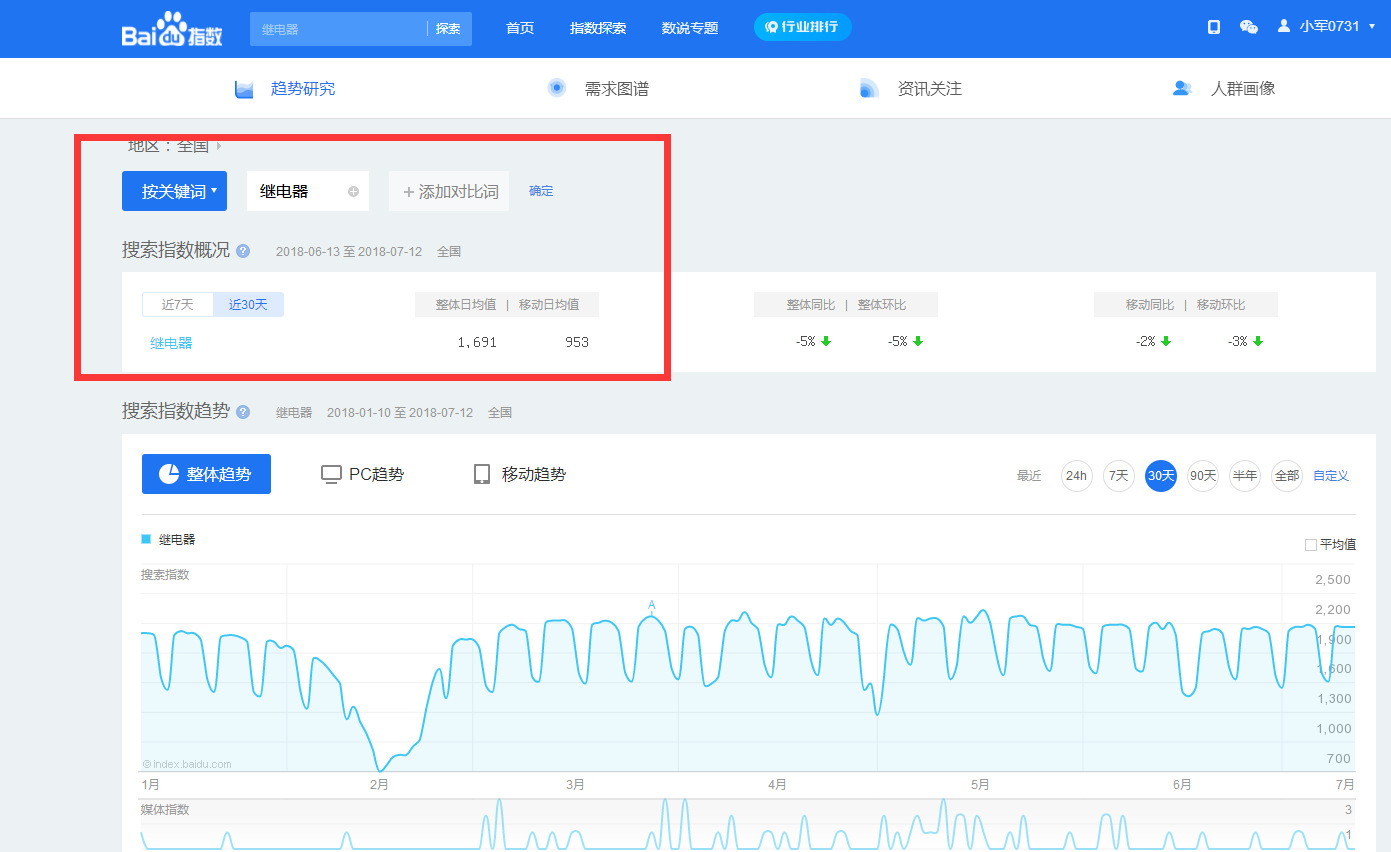The height and width of the screenshot is (852, 1391).
Task: Click the circle icon inside the 继电器 keyword box
Action: point(353,191)
